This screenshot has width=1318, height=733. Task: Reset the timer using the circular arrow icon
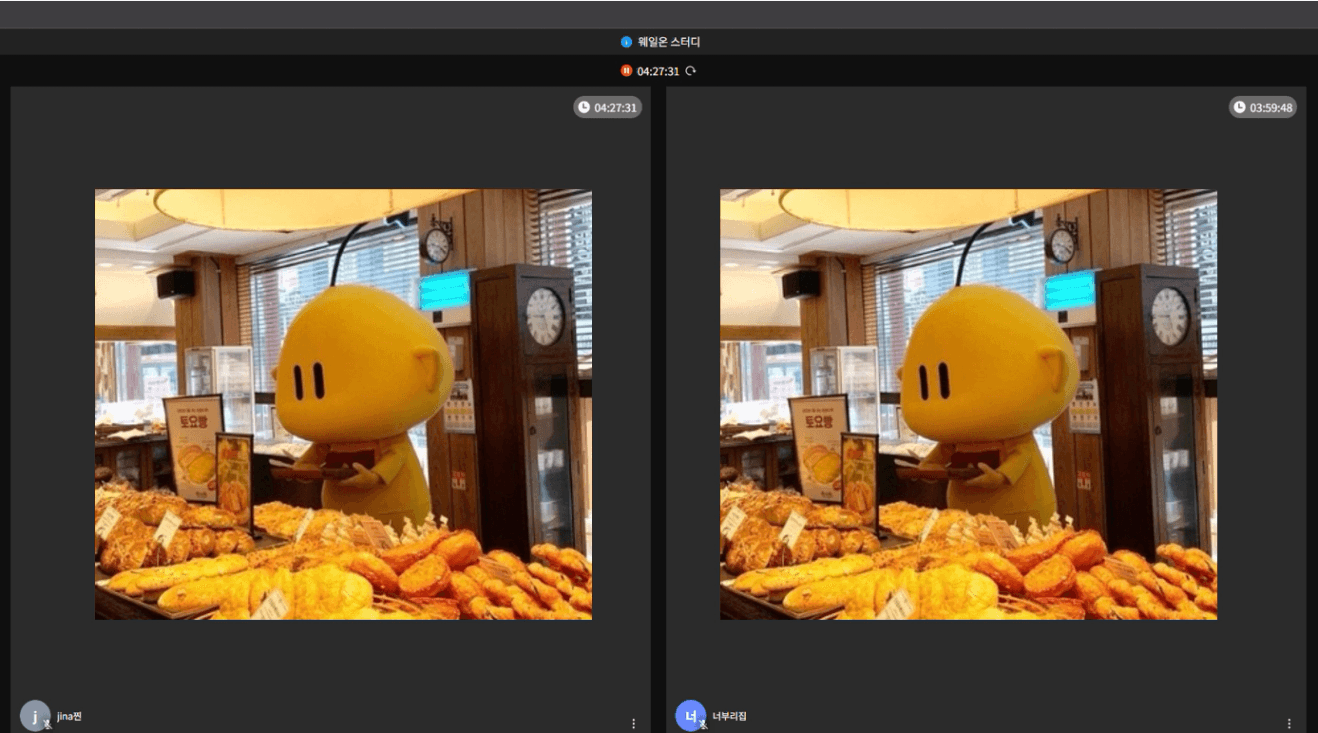[690, 71]
